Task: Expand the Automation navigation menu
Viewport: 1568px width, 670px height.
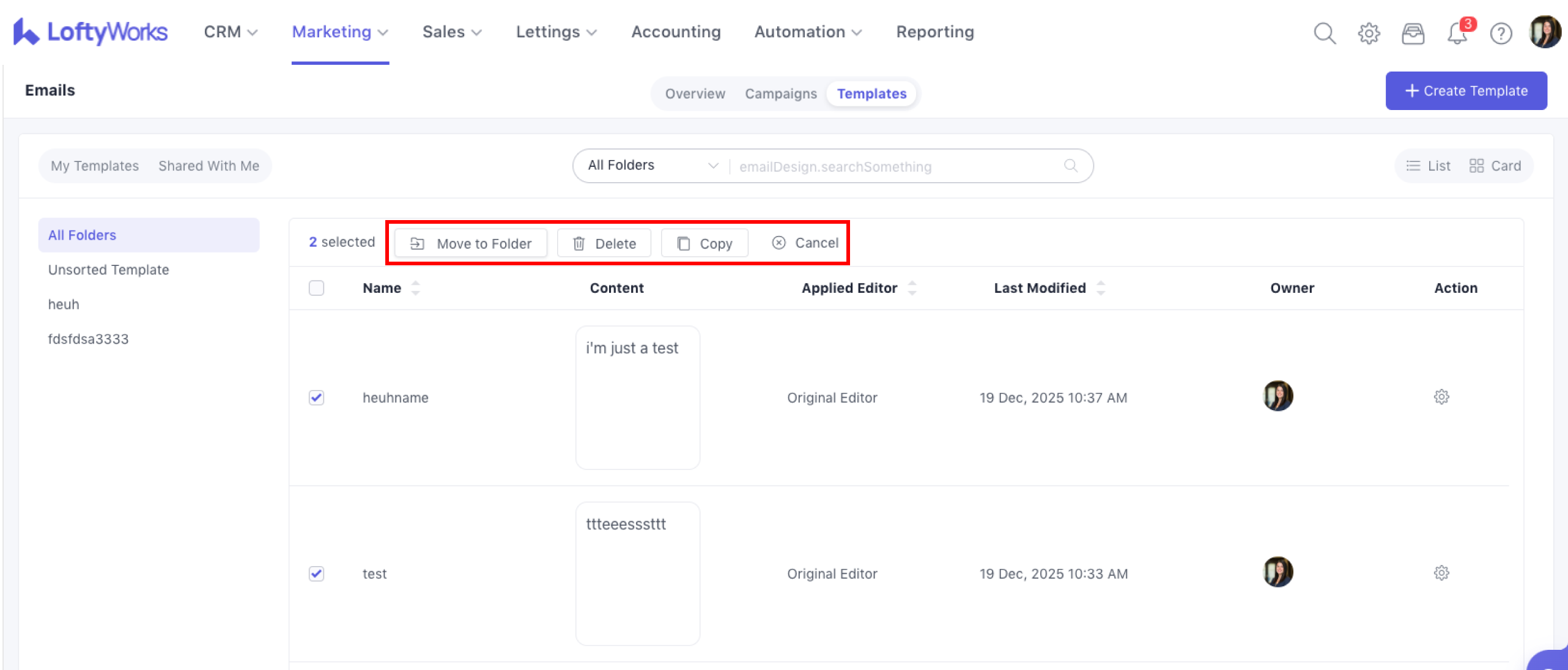Action: [807, 32]
